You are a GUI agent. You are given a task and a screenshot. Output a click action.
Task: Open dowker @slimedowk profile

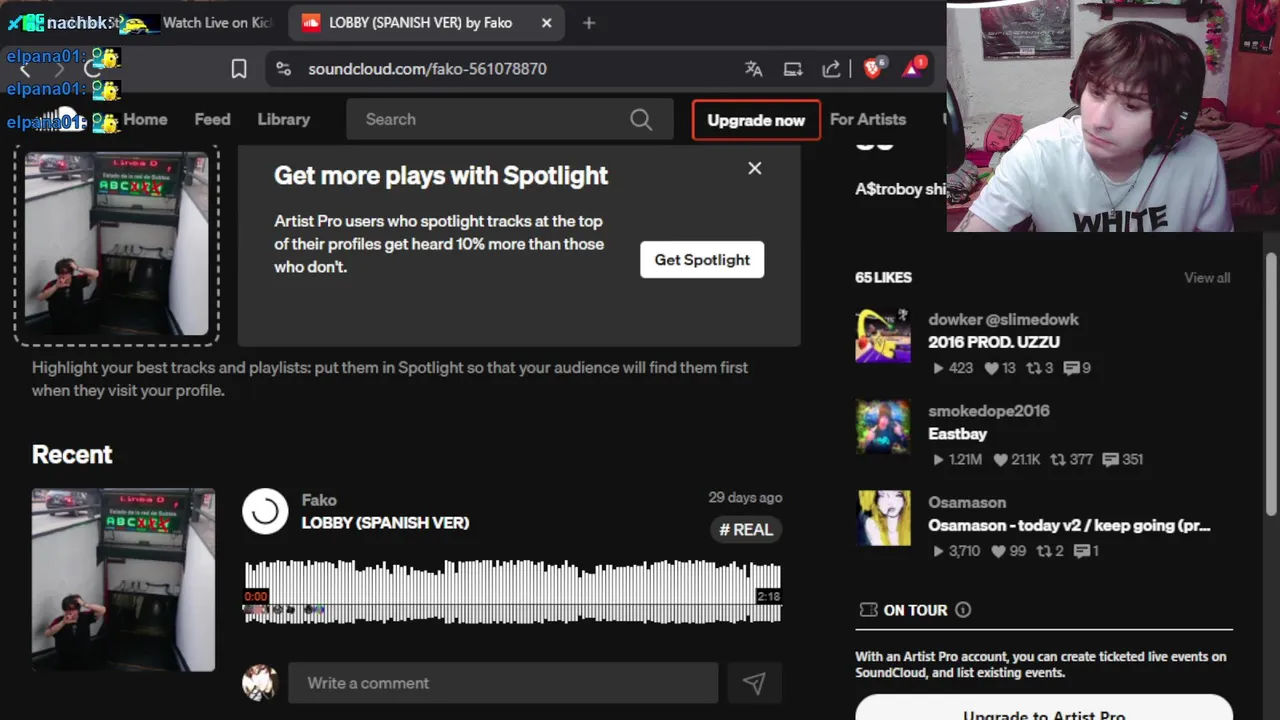coord(1003,319)
